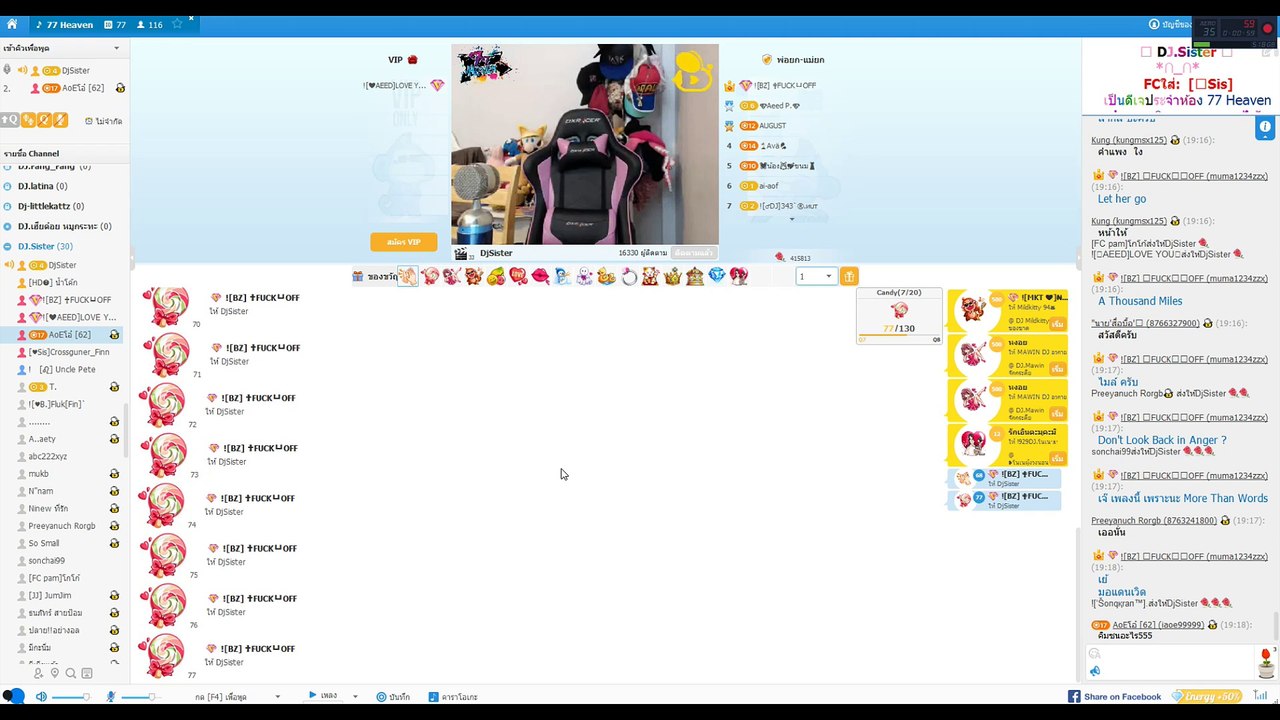Open Share on Facebook link
This screenshot has width=1280, height=720.
(x=1114, y=697)
